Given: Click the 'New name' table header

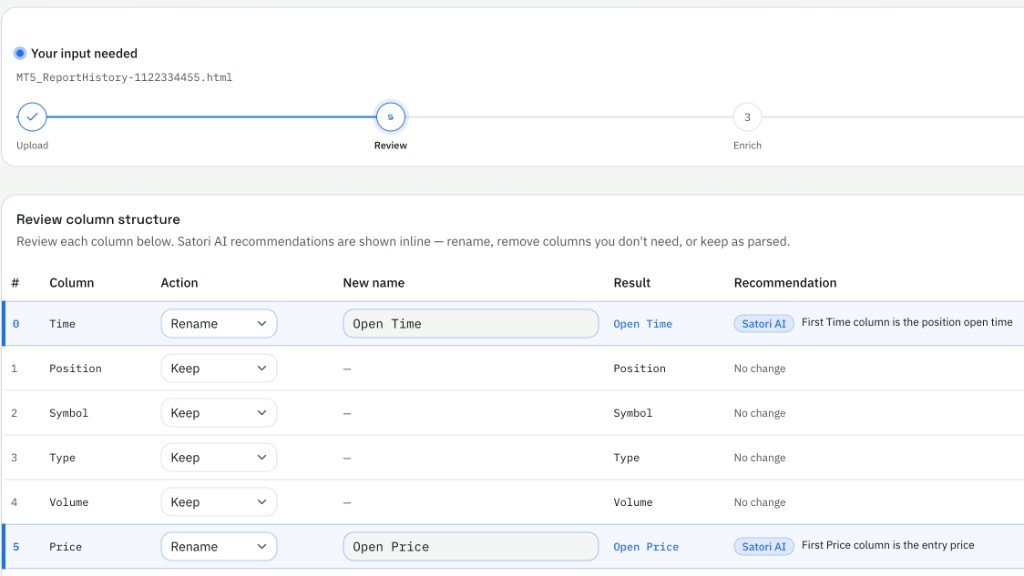Looking at the screenshot, I should pos(374,283).
